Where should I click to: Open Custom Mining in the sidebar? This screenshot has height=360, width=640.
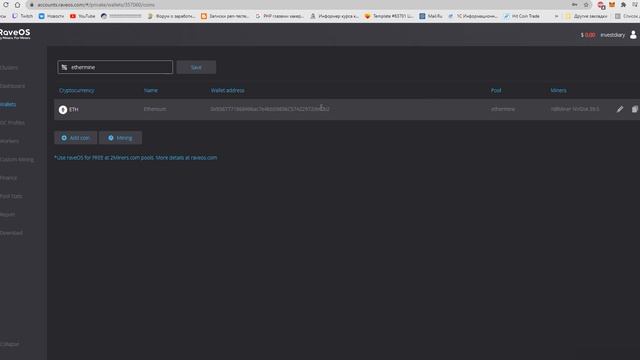click(x=17, y=160)
